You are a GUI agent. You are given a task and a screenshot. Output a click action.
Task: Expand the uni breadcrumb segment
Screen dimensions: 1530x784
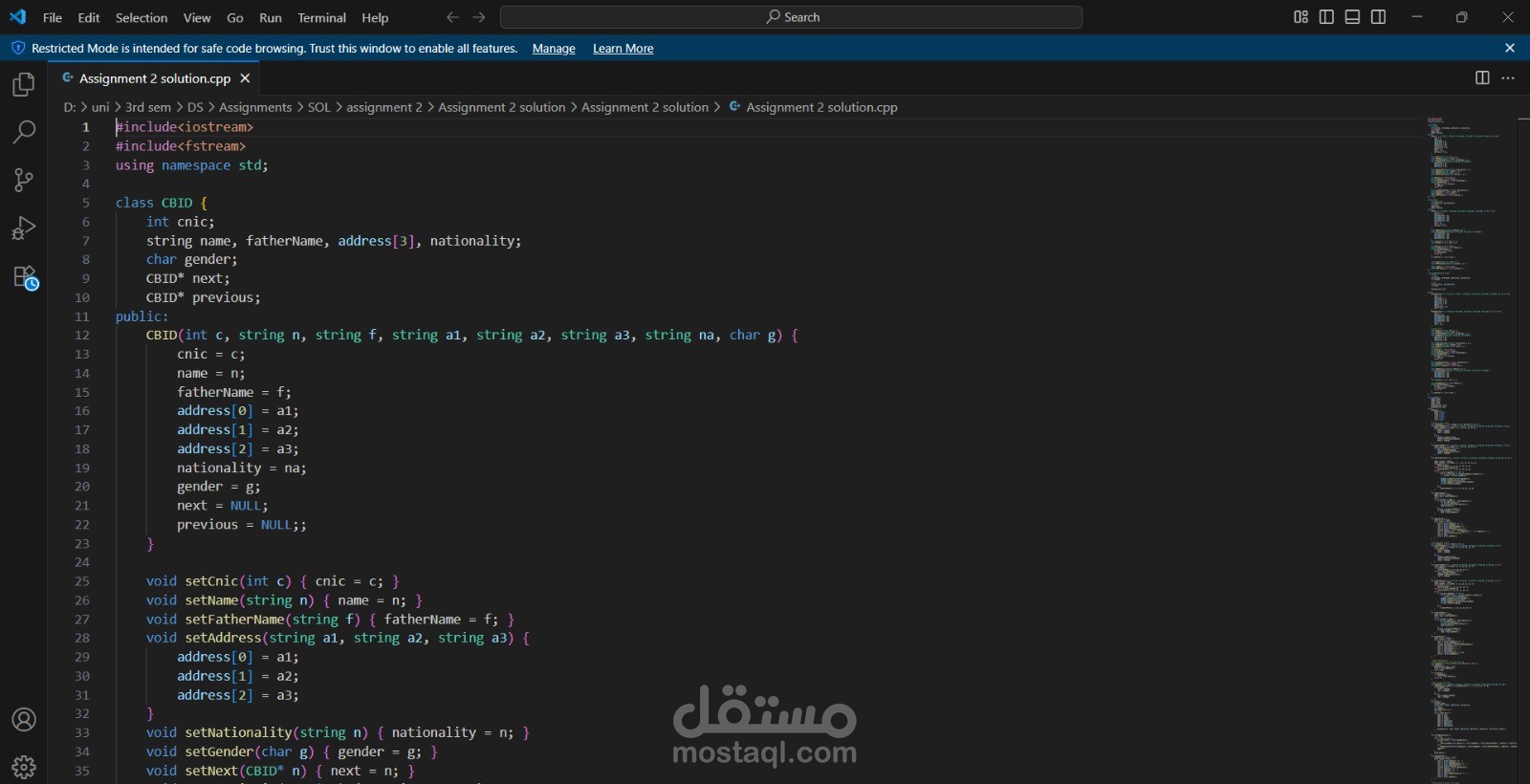[100, 107]
